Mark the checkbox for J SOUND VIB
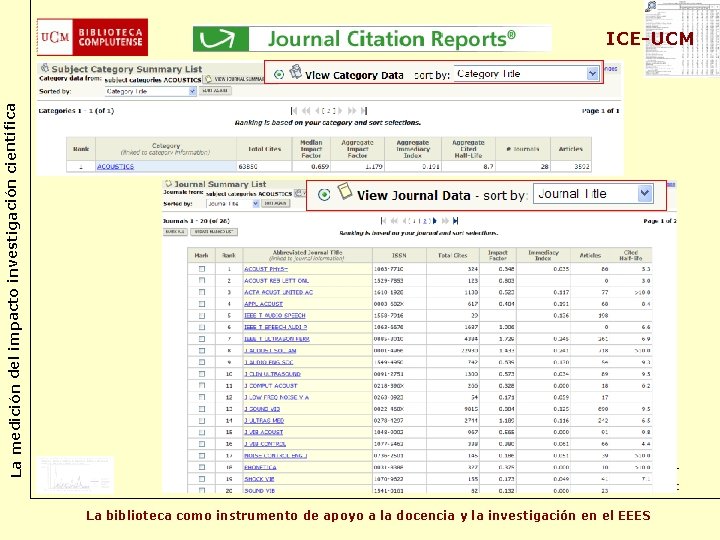Viewport: 720px width, 540px height. coord(202,409)
